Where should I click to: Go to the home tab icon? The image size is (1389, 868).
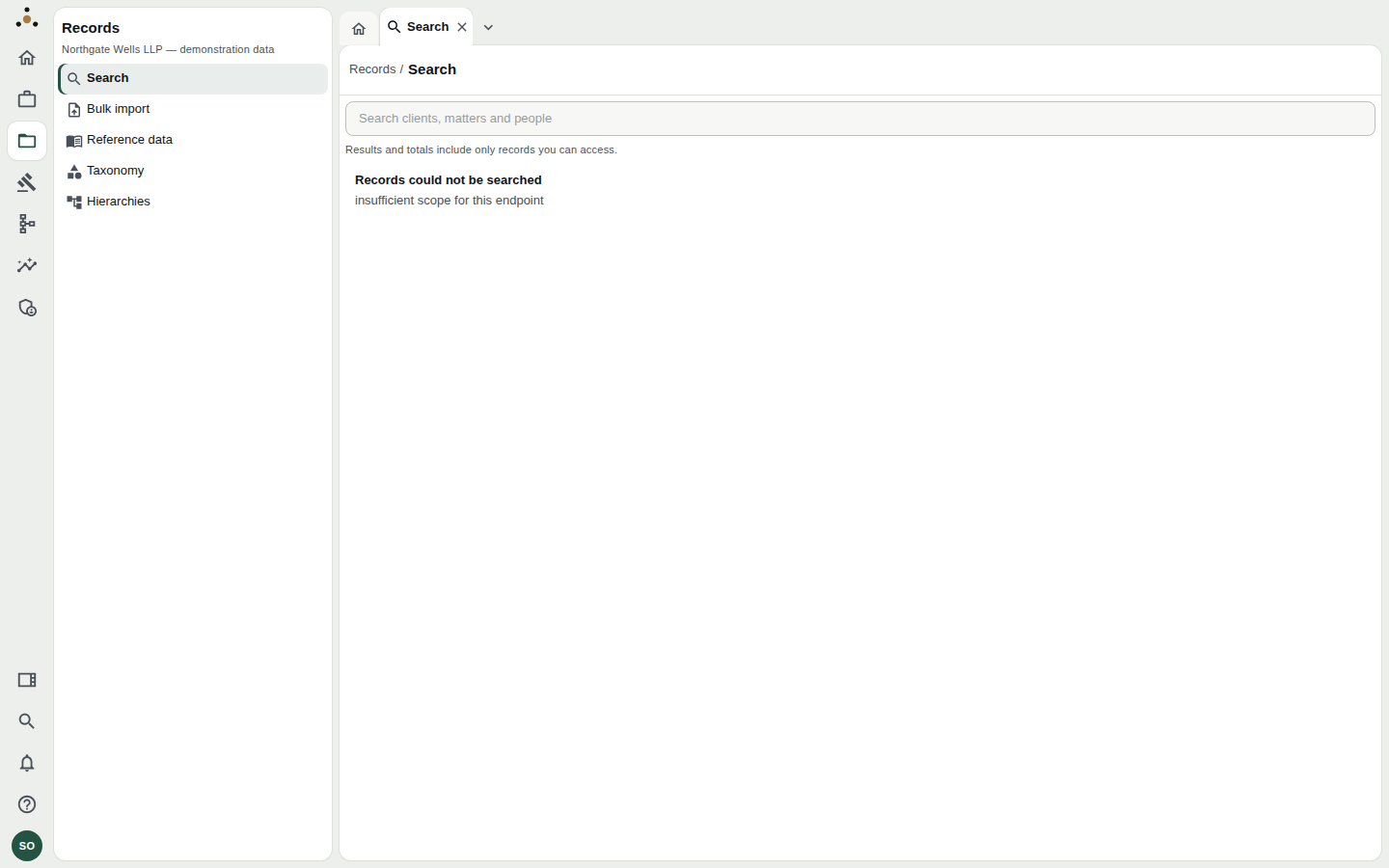[359, 29]
